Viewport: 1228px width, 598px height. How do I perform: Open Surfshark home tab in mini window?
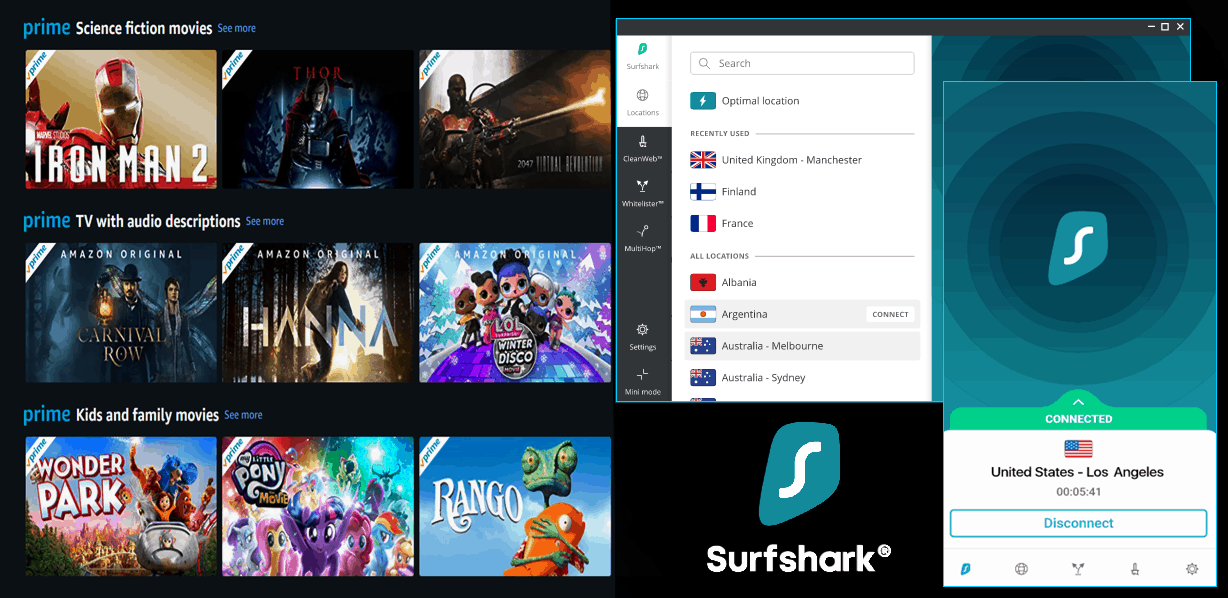tap(965, 569)
